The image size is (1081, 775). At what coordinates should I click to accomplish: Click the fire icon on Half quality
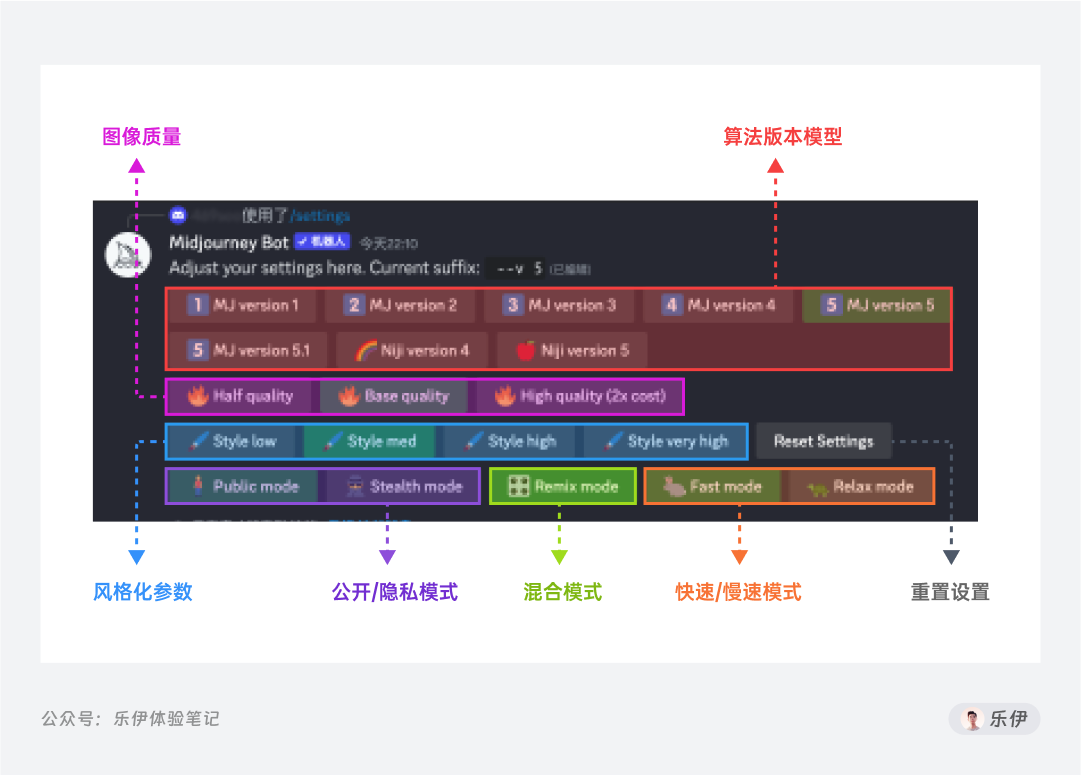198,396
